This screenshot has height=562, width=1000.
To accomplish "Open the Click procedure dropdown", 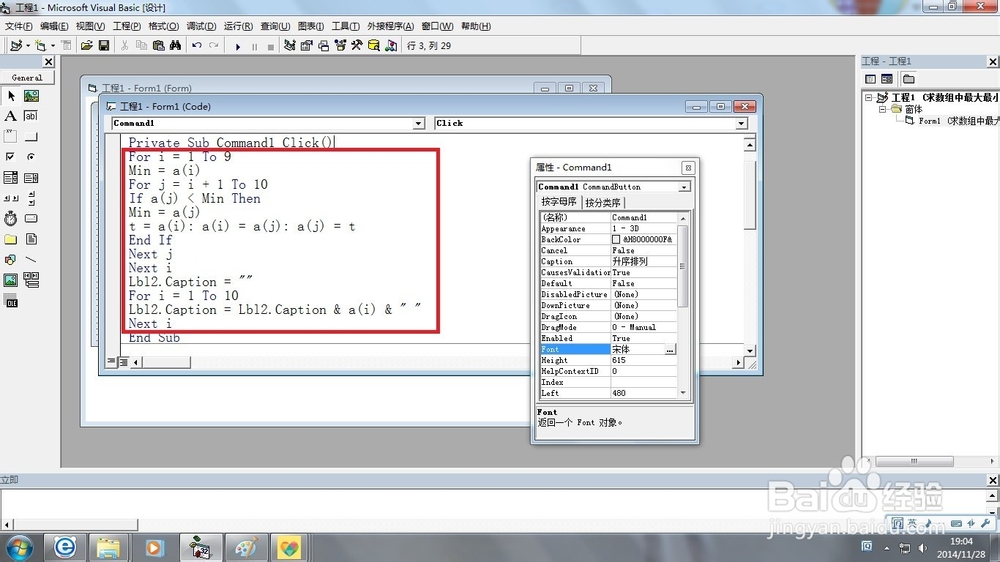I will (741, 124).
